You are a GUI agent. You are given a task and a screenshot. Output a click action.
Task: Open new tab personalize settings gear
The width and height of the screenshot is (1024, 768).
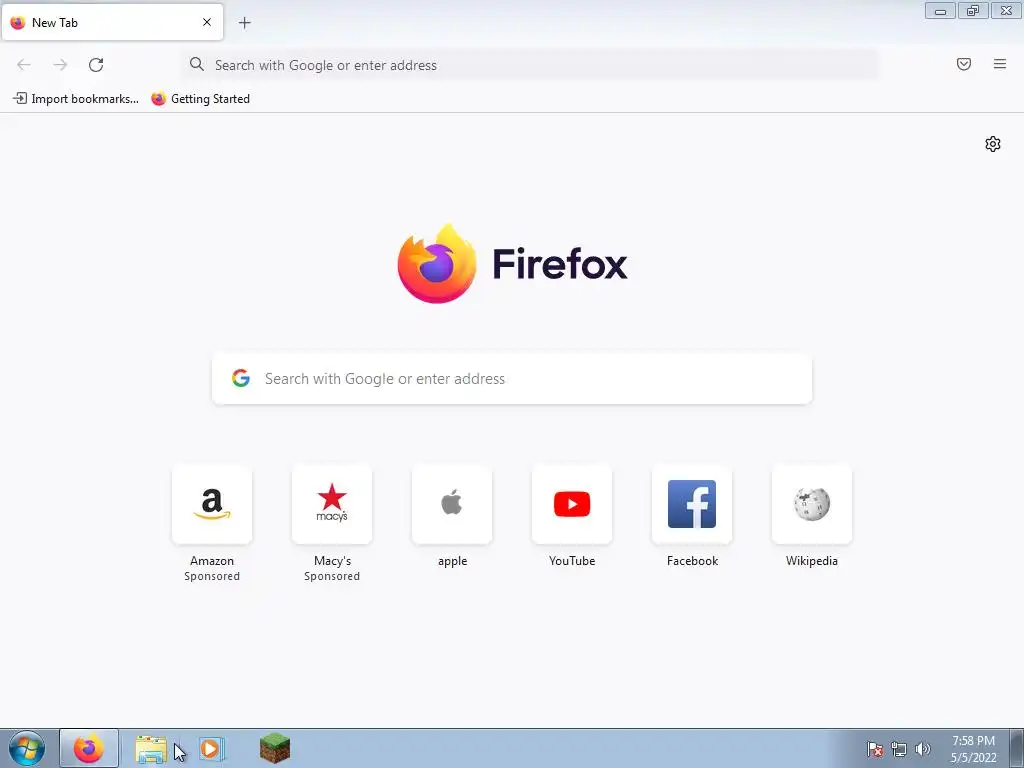pos(992,144)
